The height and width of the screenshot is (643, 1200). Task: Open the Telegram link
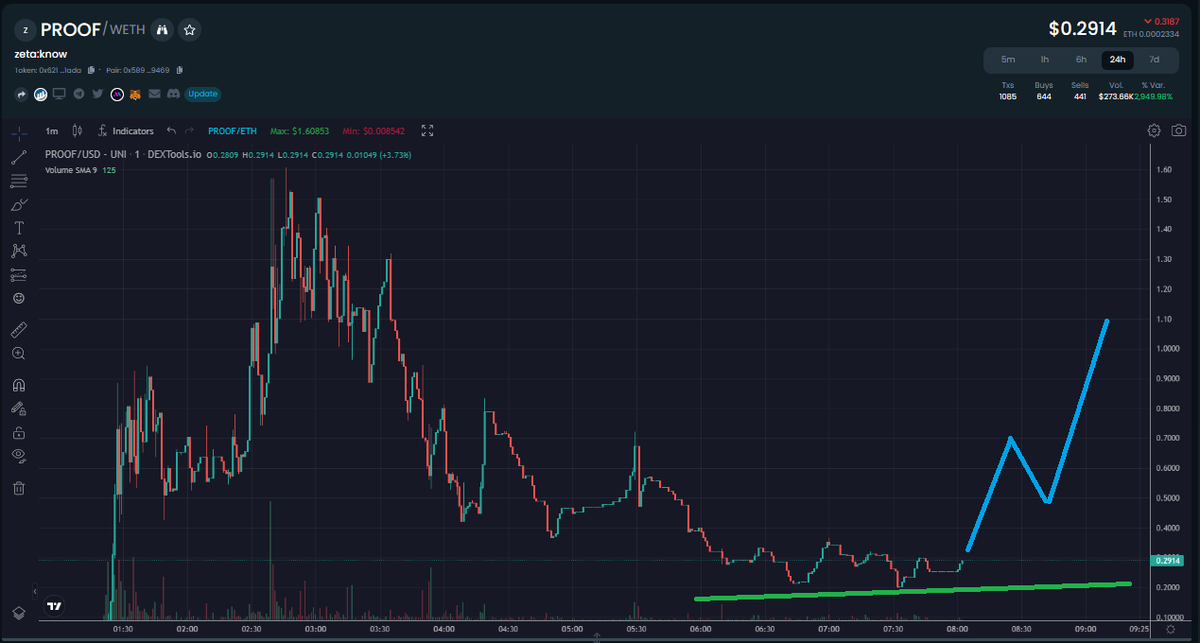click(78, 94)
